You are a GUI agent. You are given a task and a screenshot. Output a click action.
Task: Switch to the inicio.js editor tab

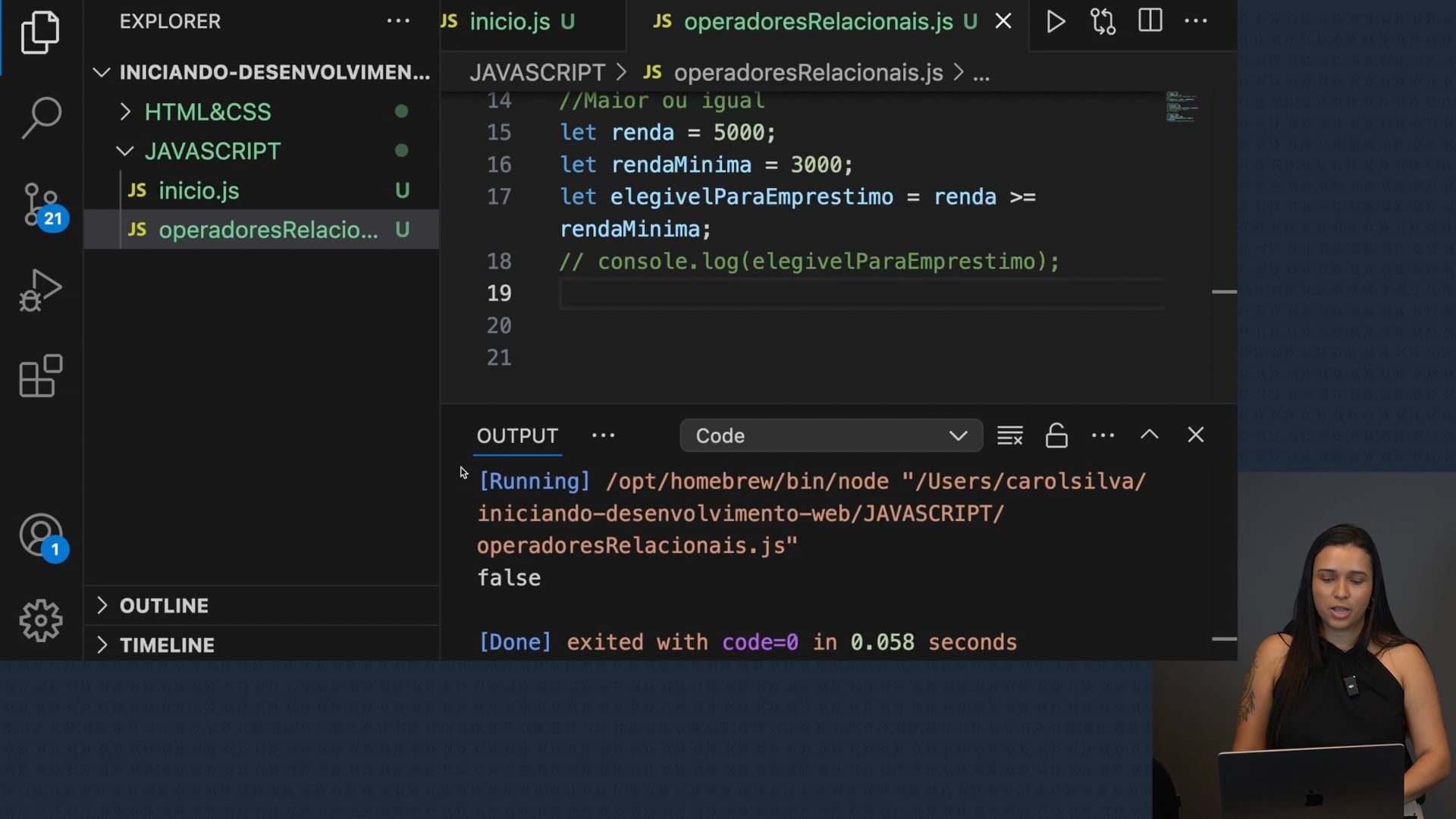coord(510,22)
